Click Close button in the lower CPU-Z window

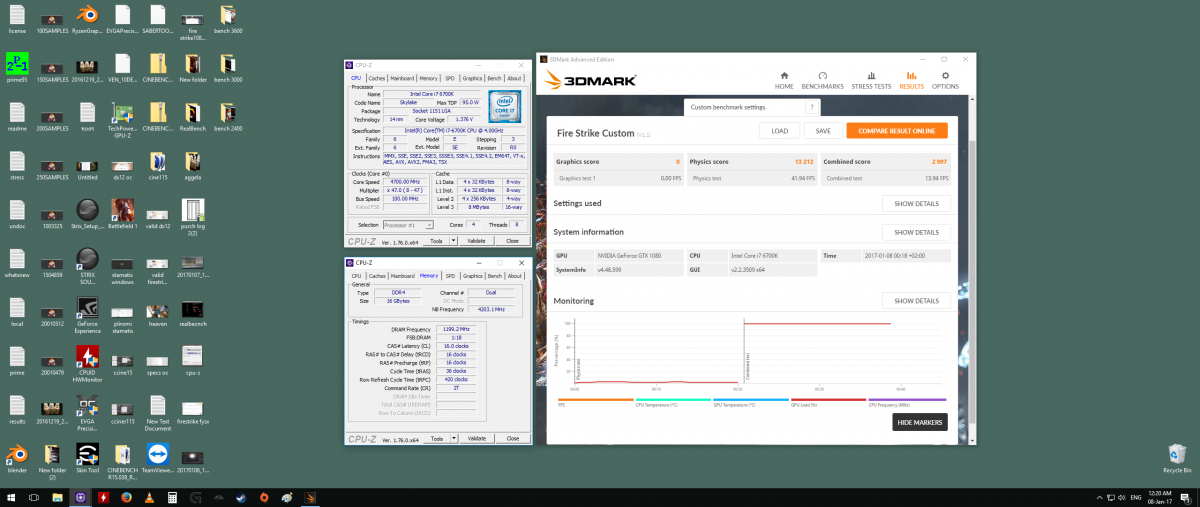[x=512, y=438]
